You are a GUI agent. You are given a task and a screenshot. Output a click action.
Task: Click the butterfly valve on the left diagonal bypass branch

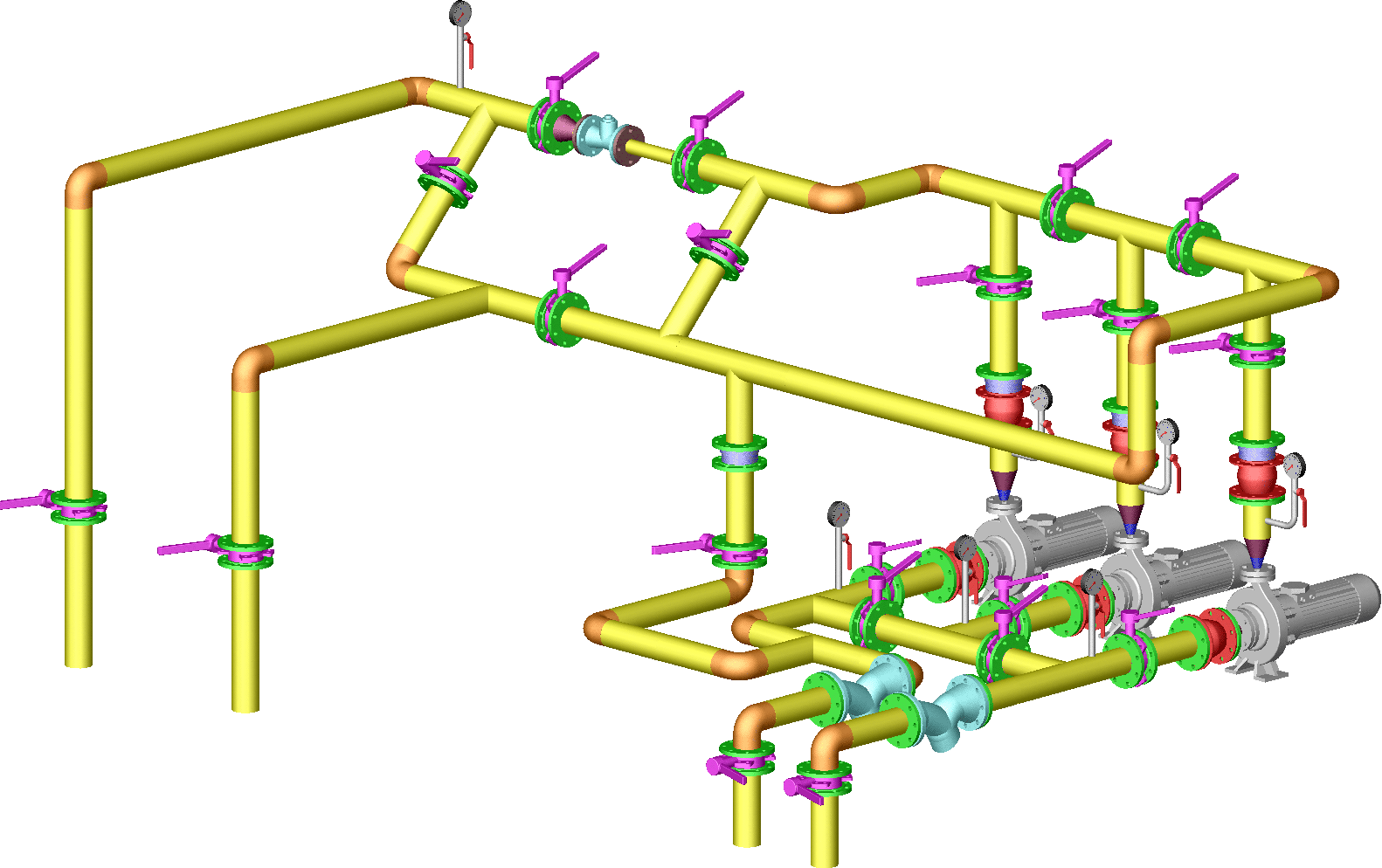446,178
